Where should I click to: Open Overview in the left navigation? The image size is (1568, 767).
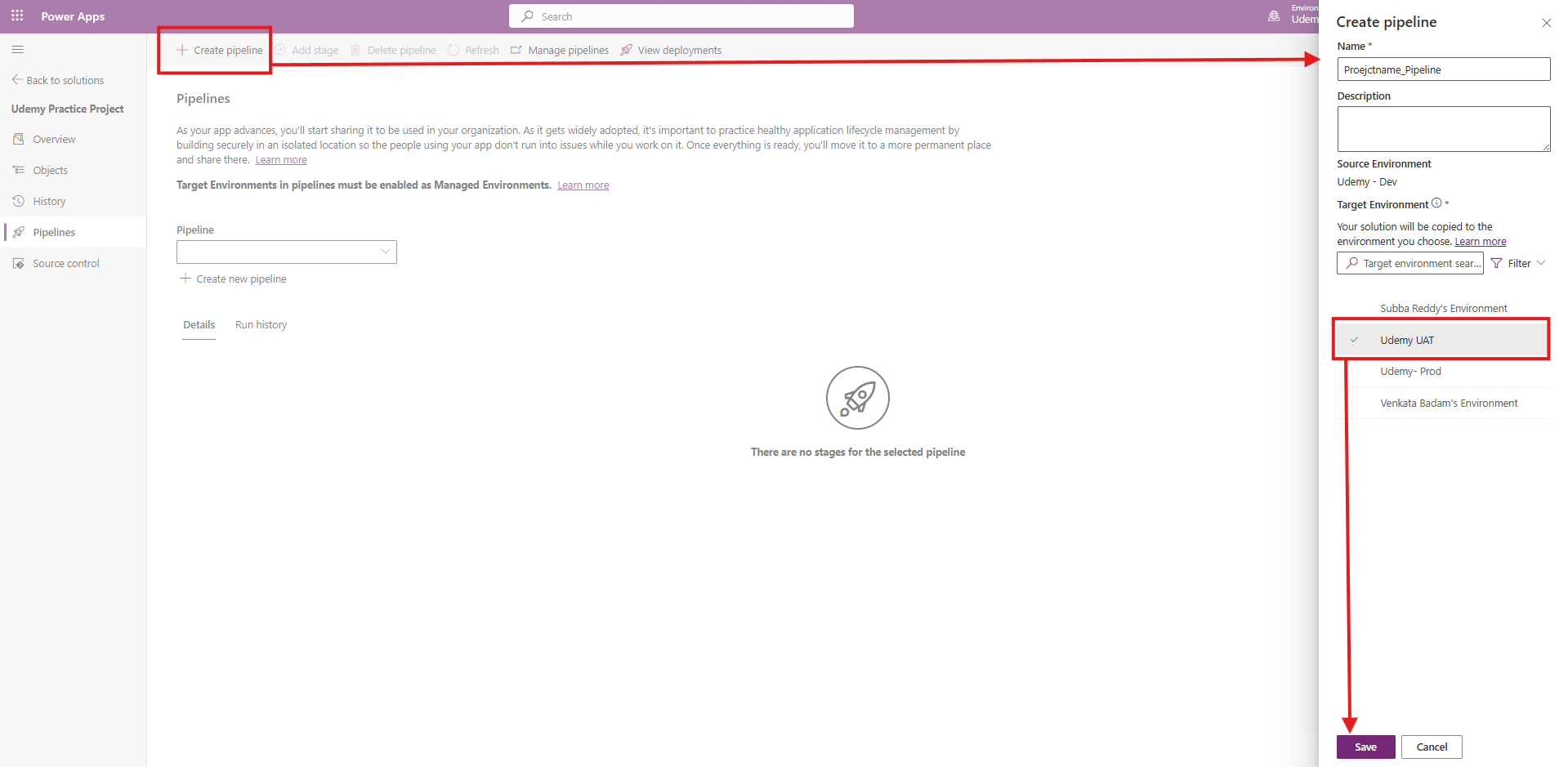(74, 139)
